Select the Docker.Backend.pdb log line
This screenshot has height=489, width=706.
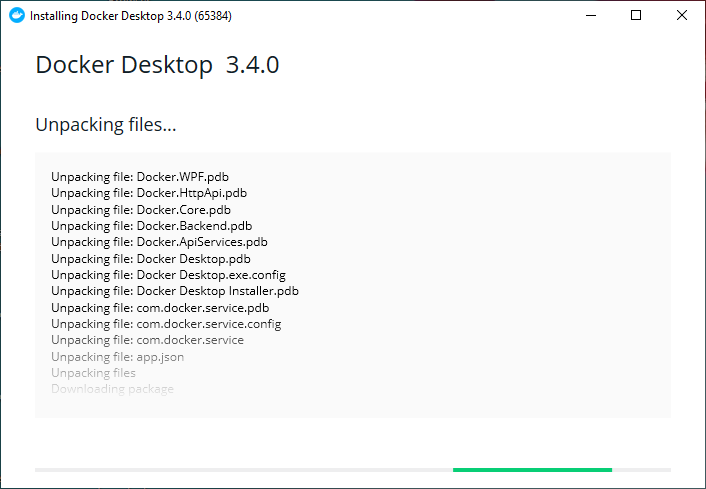[152, 226]
